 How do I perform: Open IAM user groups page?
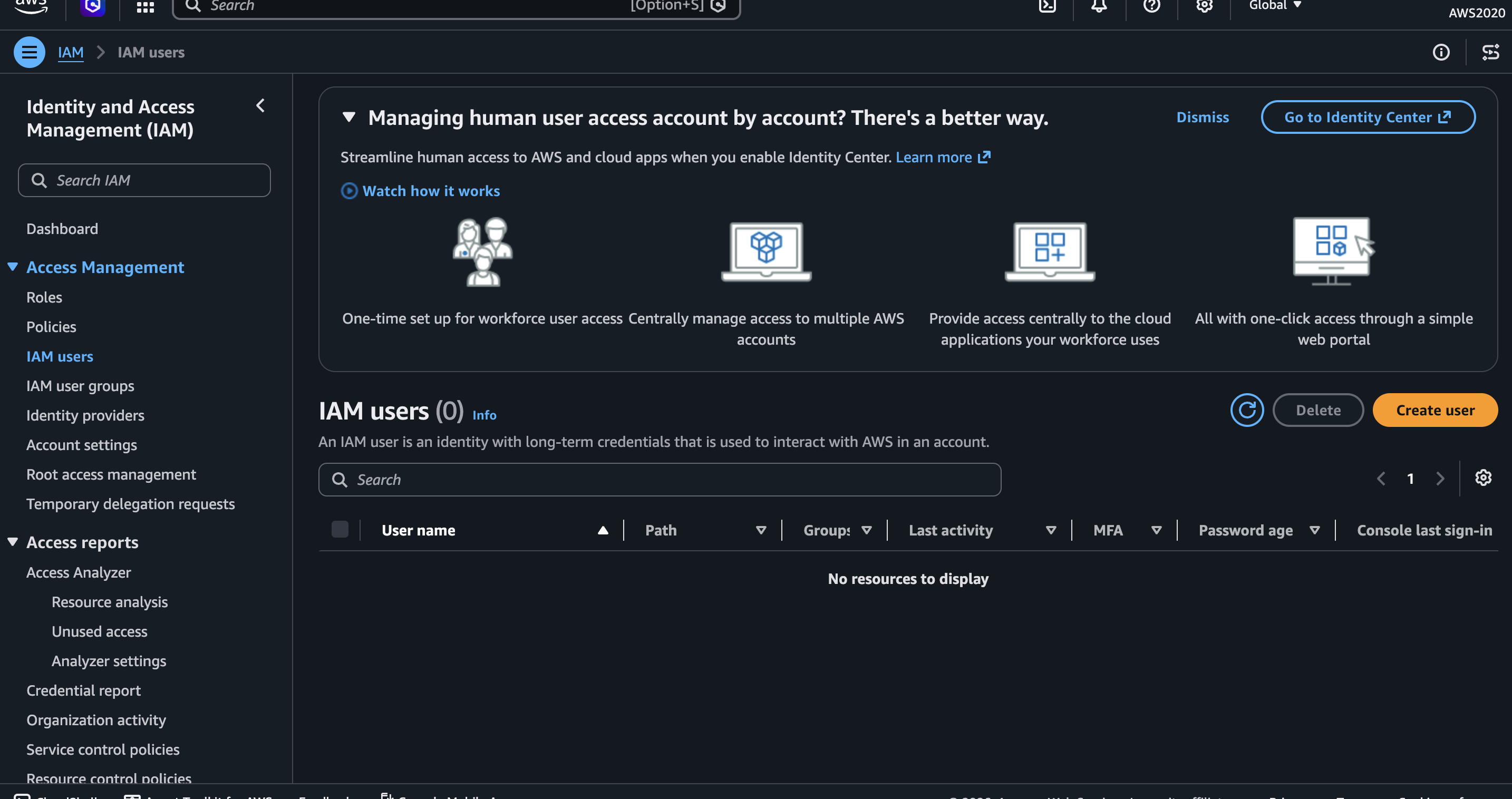[x=80, y=386]
